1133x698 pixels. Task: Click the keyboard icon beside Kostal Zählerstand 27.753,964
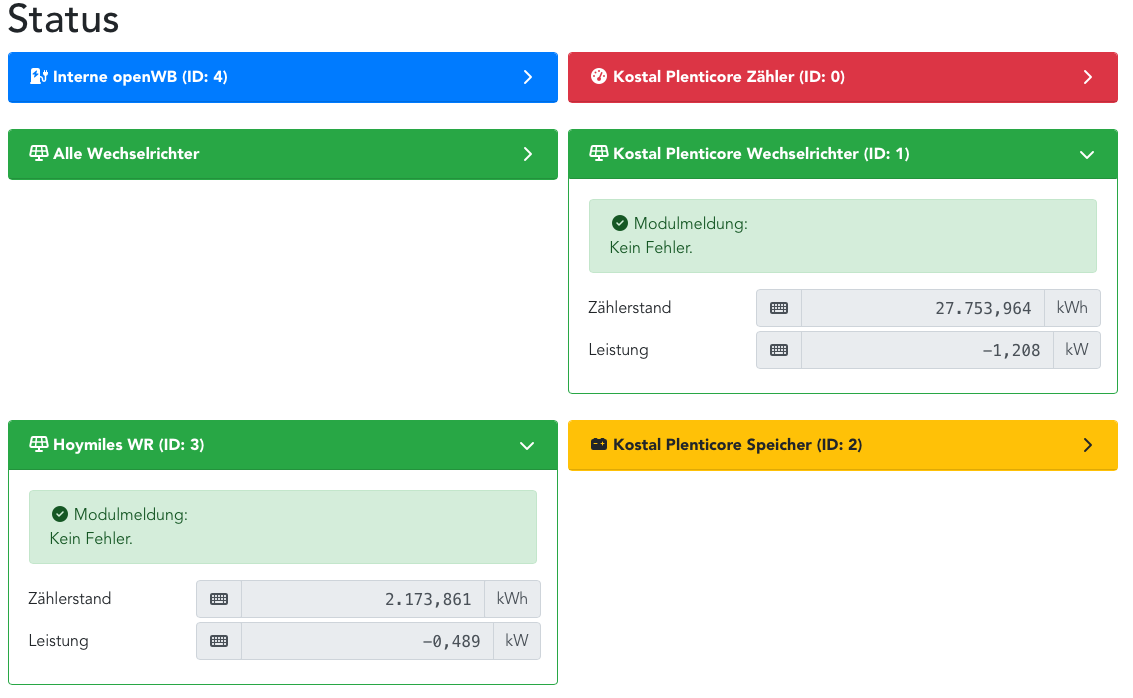(x=779, y=308)
